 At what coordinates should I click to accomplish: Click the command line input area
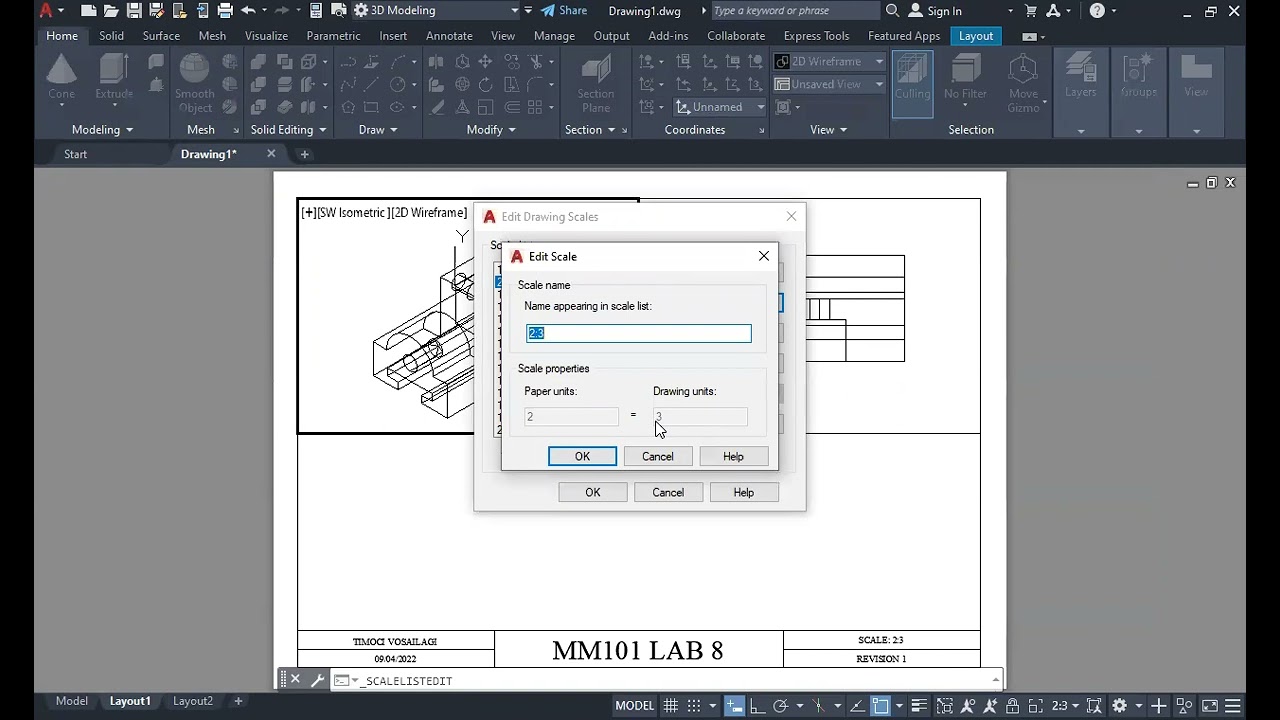[x=670, y=680]
